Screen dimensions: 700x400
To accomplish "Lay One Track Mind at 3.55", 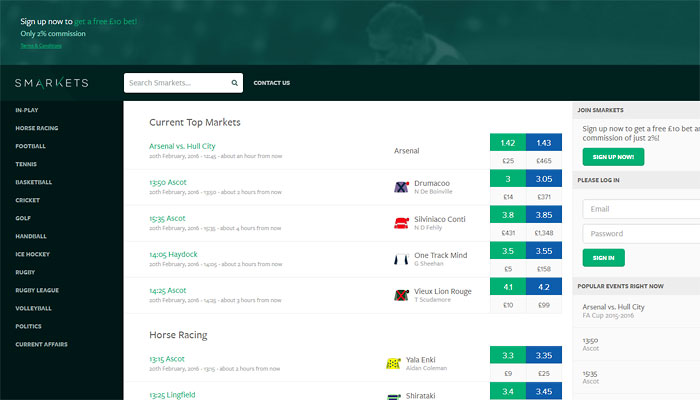I will [x=544, y=251].
